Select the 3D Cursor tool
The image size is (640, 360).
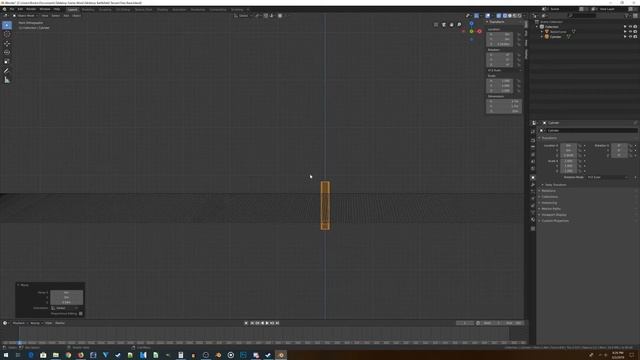[7, 34]
